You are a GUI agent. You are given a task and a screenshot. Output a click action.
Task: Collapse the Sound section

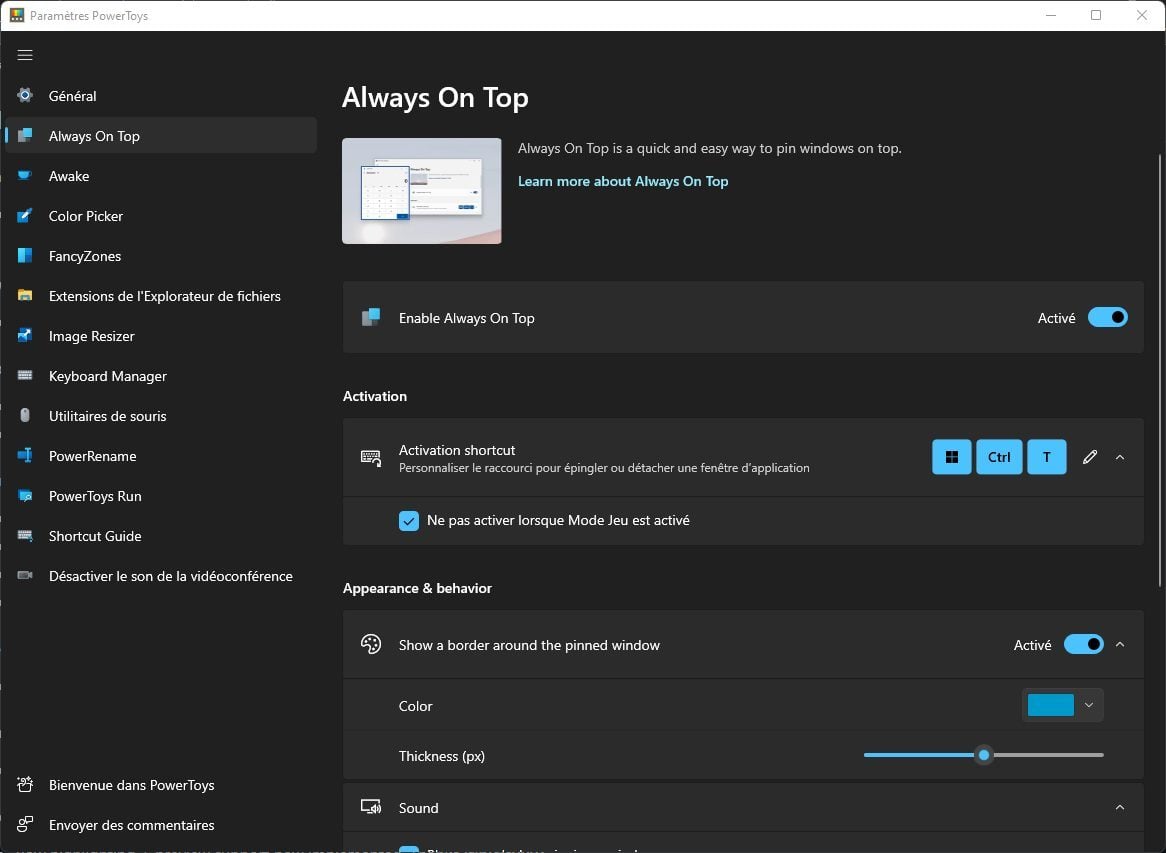[1120, 808]
